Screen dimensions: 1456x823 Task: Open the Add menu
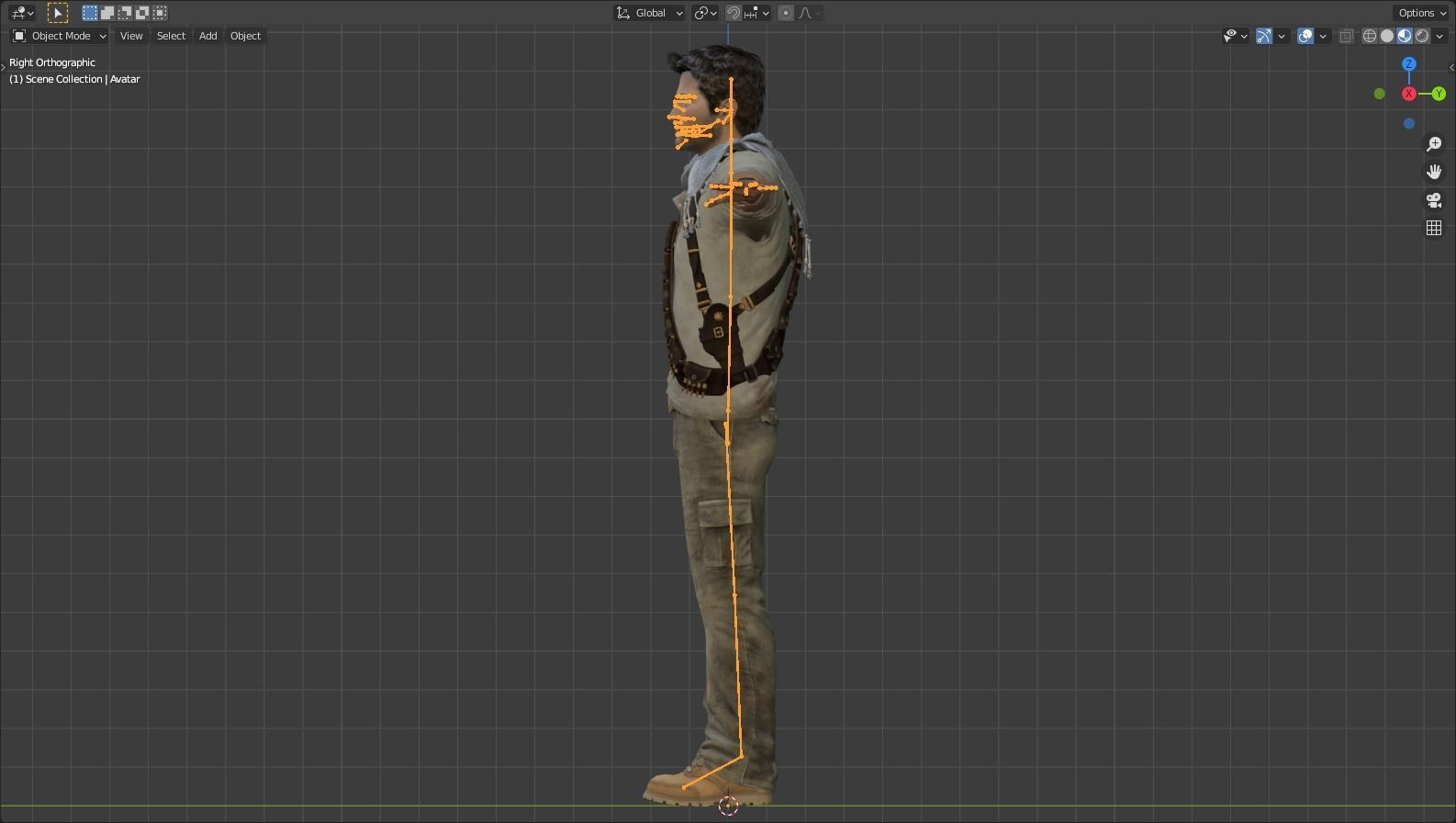[208, 36]
